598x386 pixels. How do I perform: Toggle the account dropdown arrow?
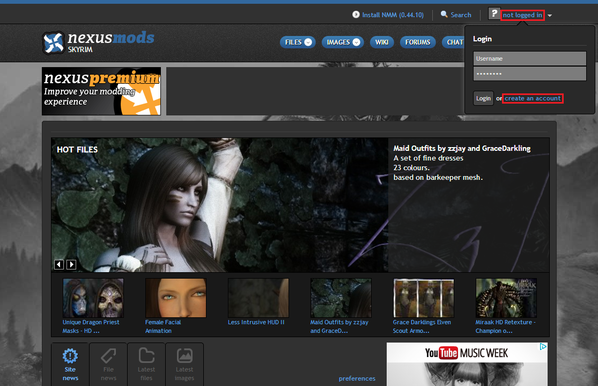[550, 16]
